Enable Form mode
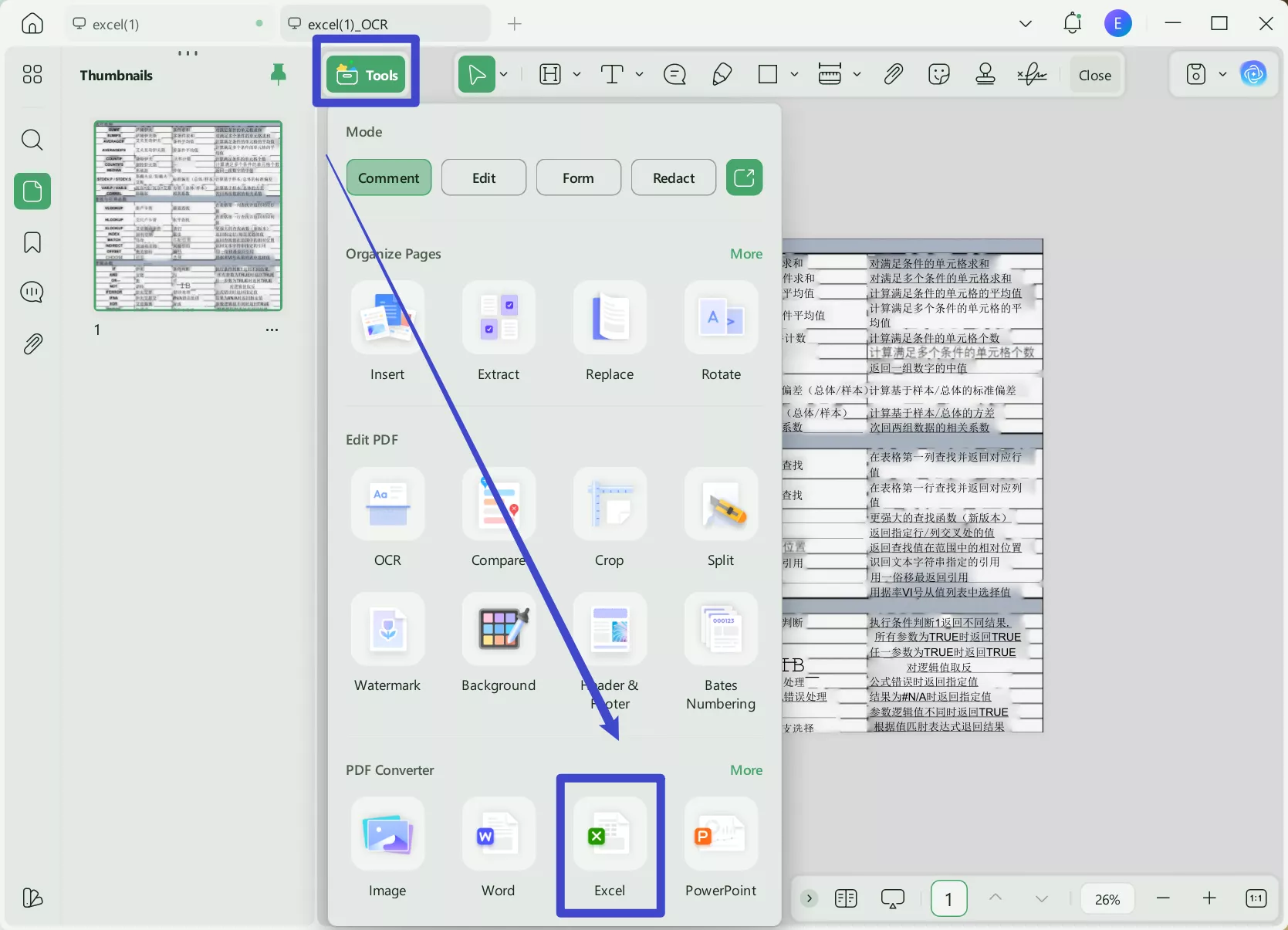 (x=577, y=177)
